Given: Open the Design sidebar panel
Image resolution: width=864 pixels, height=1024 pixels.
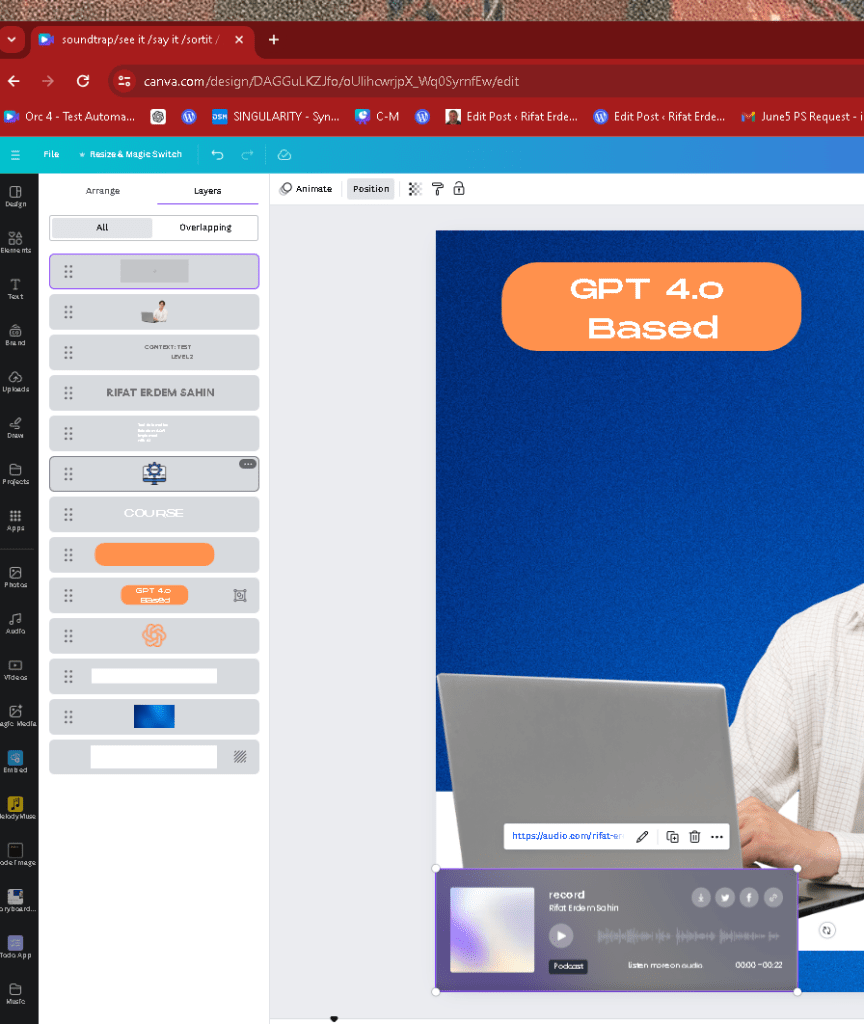Looking at the screenshot, I should (x=16, y=196).
